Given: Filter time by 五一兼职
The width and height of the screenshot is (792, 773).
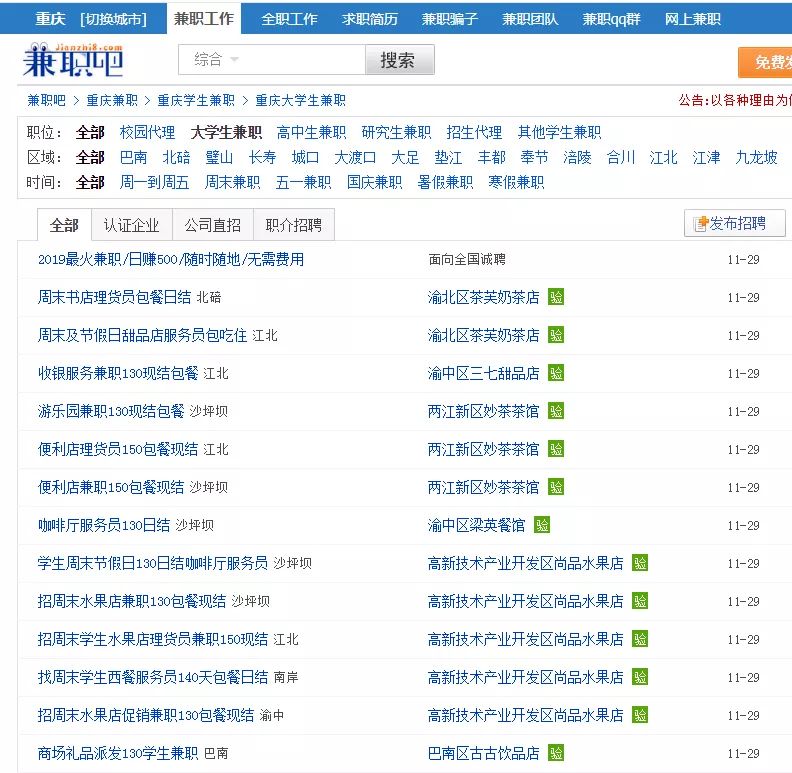Looking at the screenshot, I should click(304, 182).
